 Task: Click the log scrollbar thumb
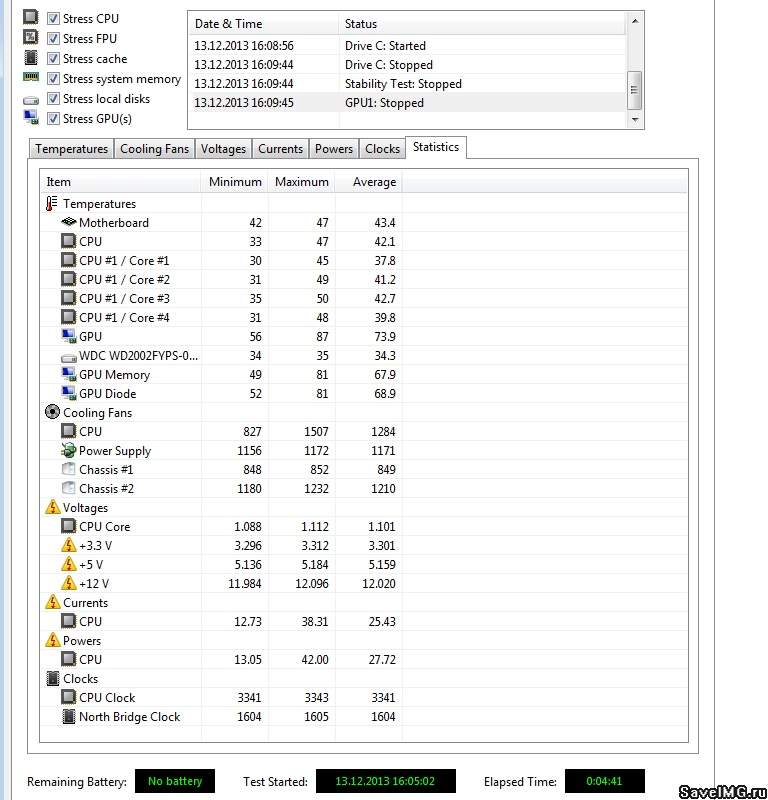point(634,90)
